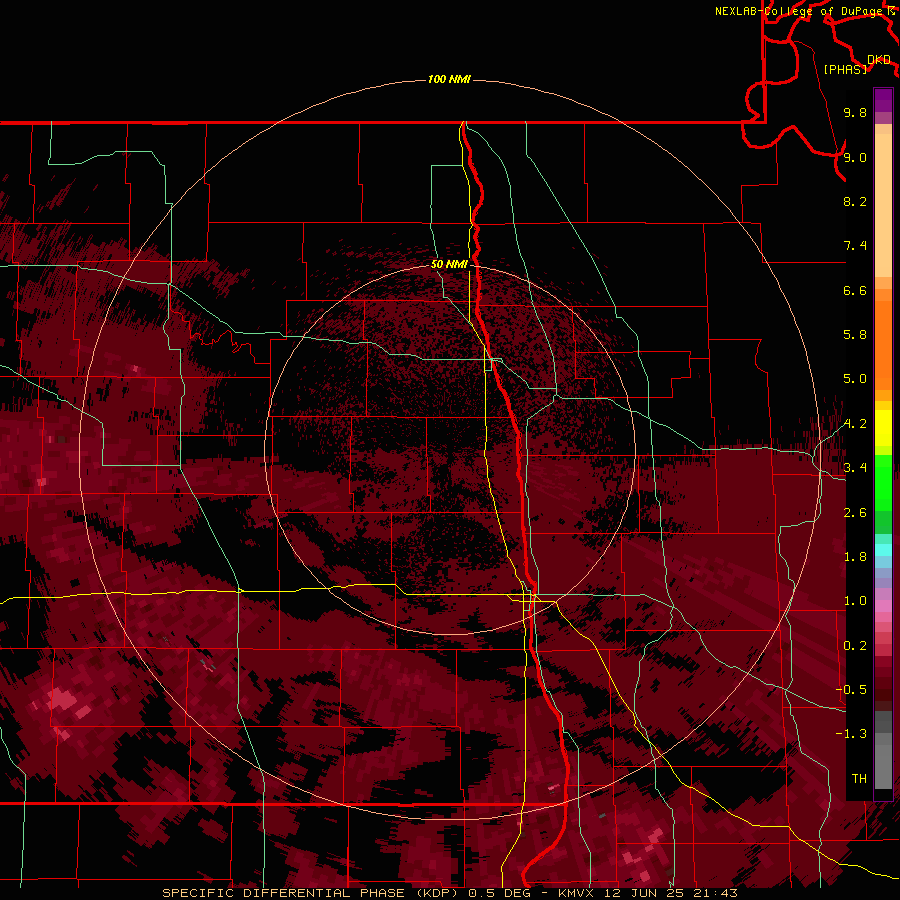Click the cyan band of the color scale
The width and height of the screenshot is (900, 900).
[883, 550]
